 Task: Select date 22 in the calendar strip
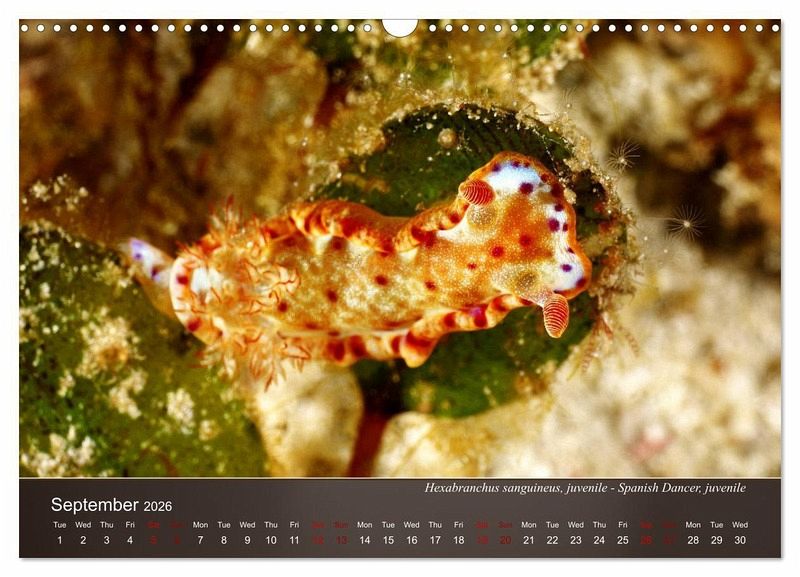553,540
